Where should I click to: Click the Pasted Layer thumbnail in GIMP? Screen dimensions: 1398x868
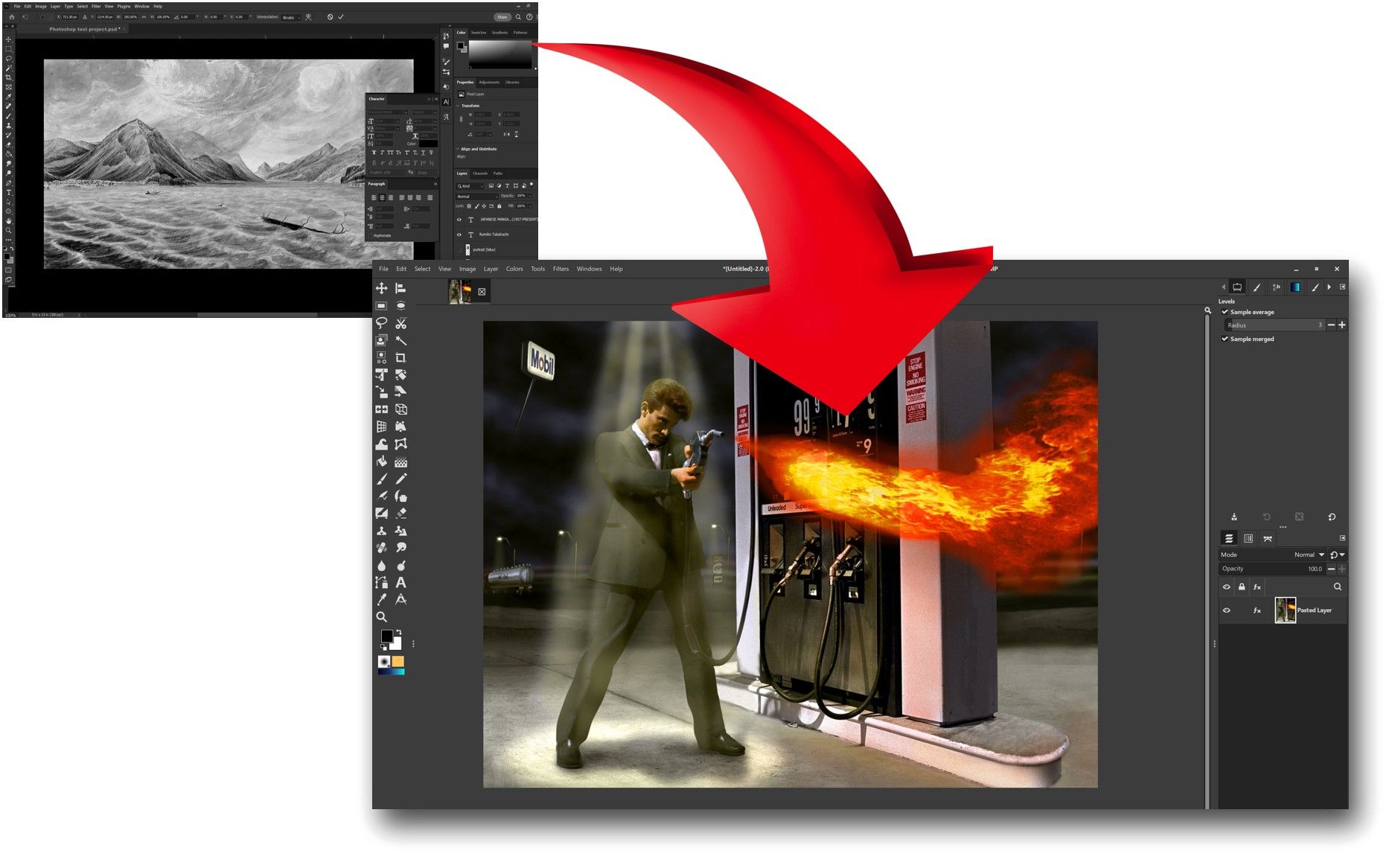pos(1285,610)
